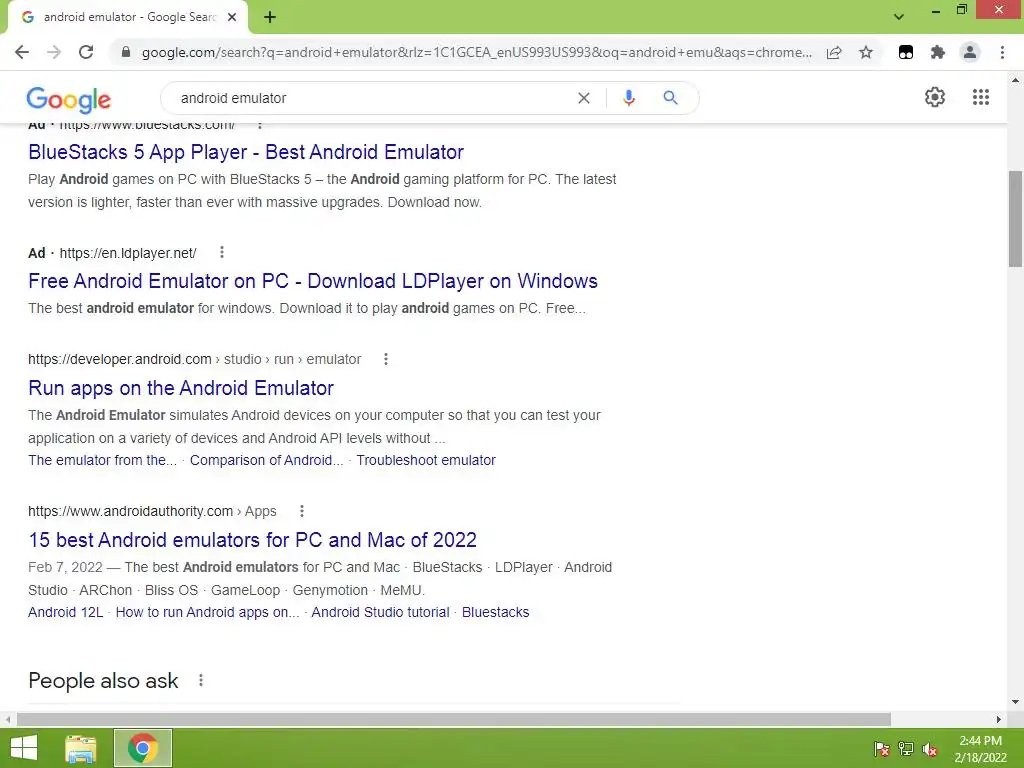
Task: Click the scroll down arrow
Action: (x=1015, y=703)
